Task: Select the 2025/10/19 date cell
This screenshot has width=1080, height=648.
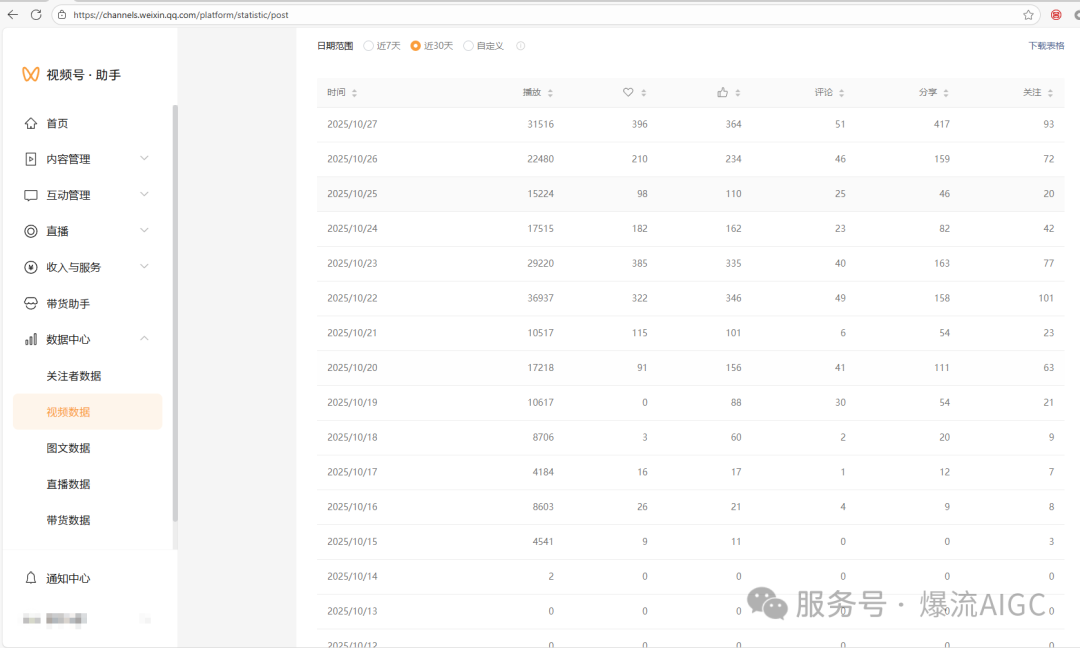Action: click(352, 403)
